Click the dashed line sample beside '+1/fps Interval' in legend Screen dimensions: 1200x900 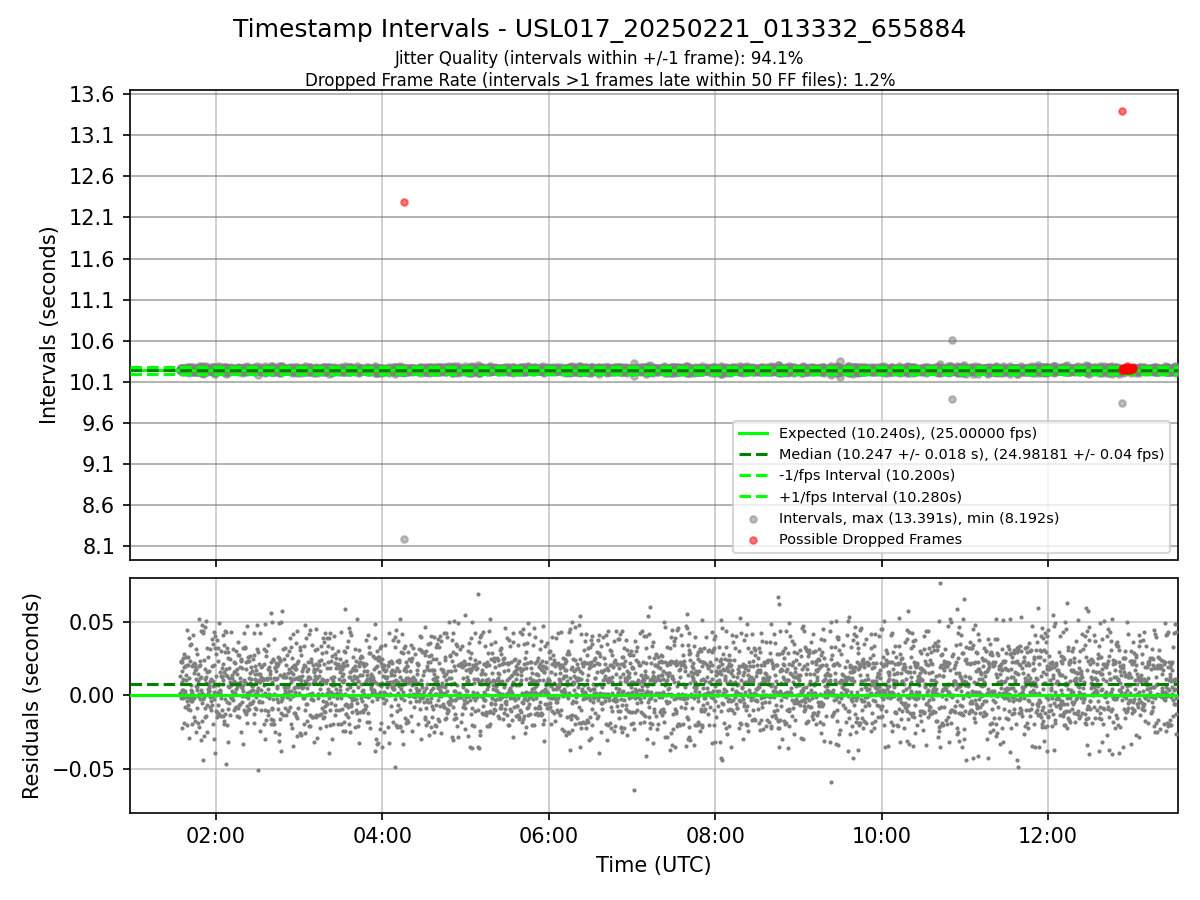tap(754, 497)
